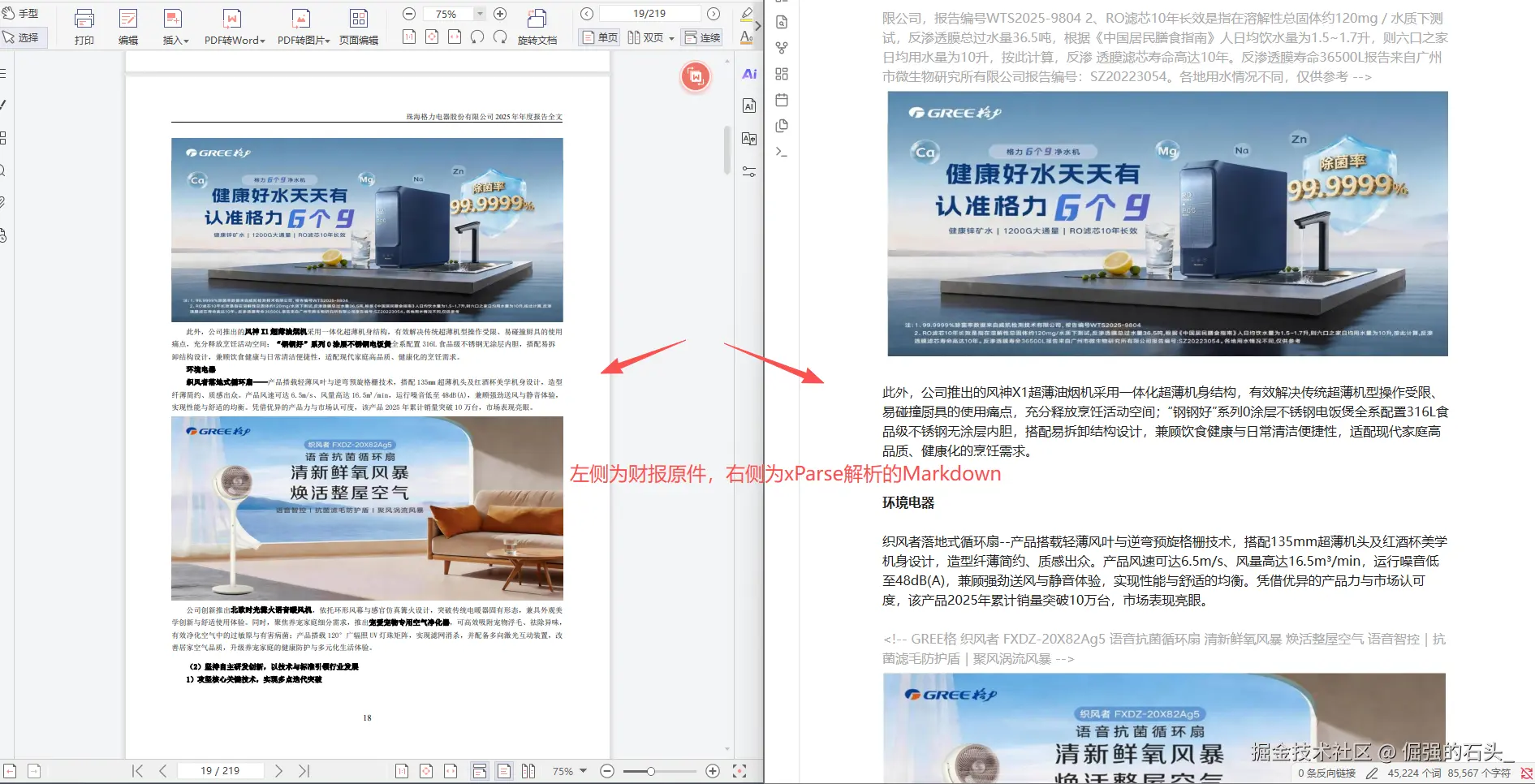Viewport: 1535px width, 784px height.
Task: Enable Double Page (双页) view
Action: tap(646, 37)
